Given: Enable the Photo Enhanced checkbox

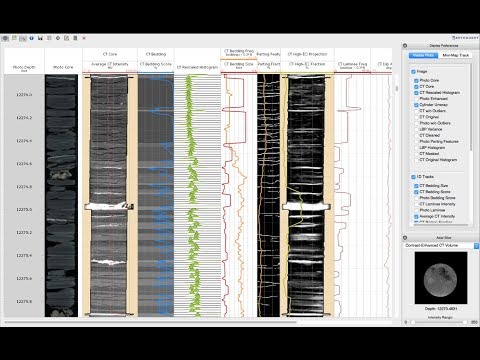Looking at the screenshot, I should coord(416,99).
